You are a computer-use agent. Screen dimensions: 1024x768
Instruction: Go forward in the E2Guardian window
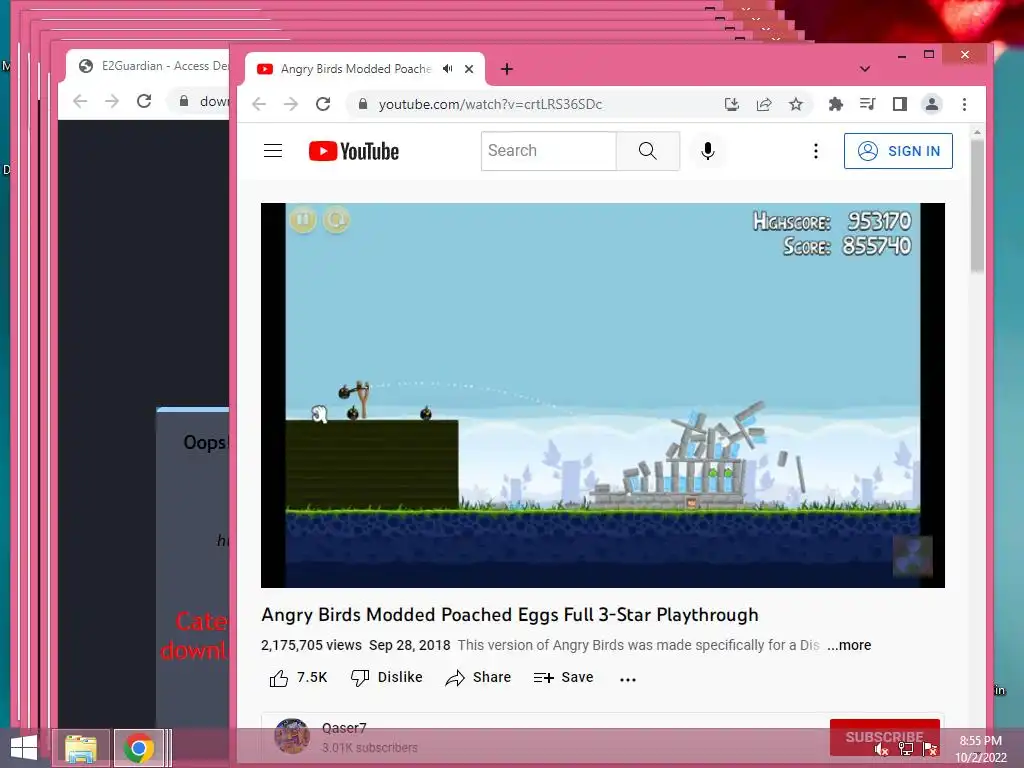tap(112, 101)
